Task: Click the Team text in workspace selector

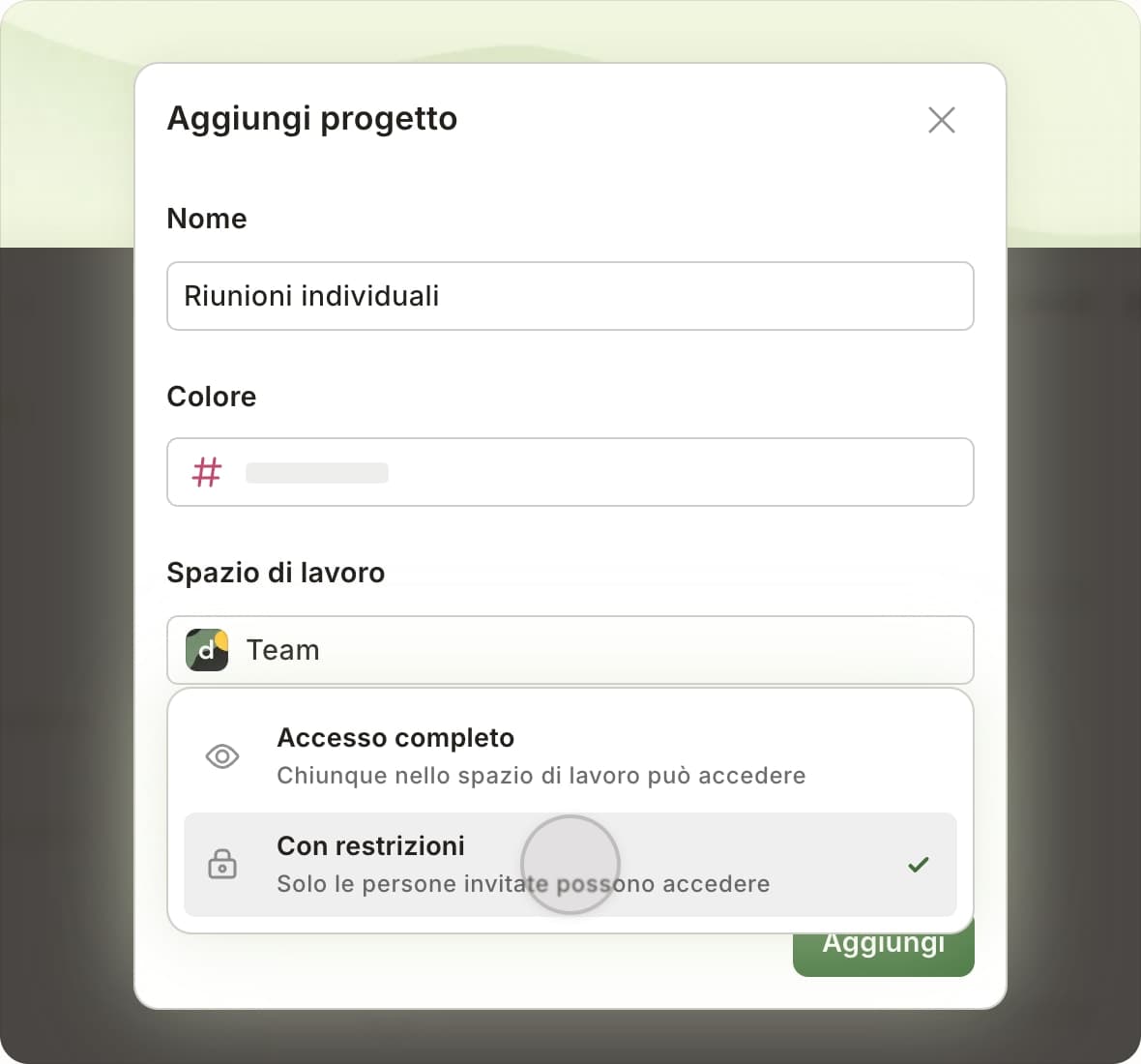Action: tap(283, 650)
